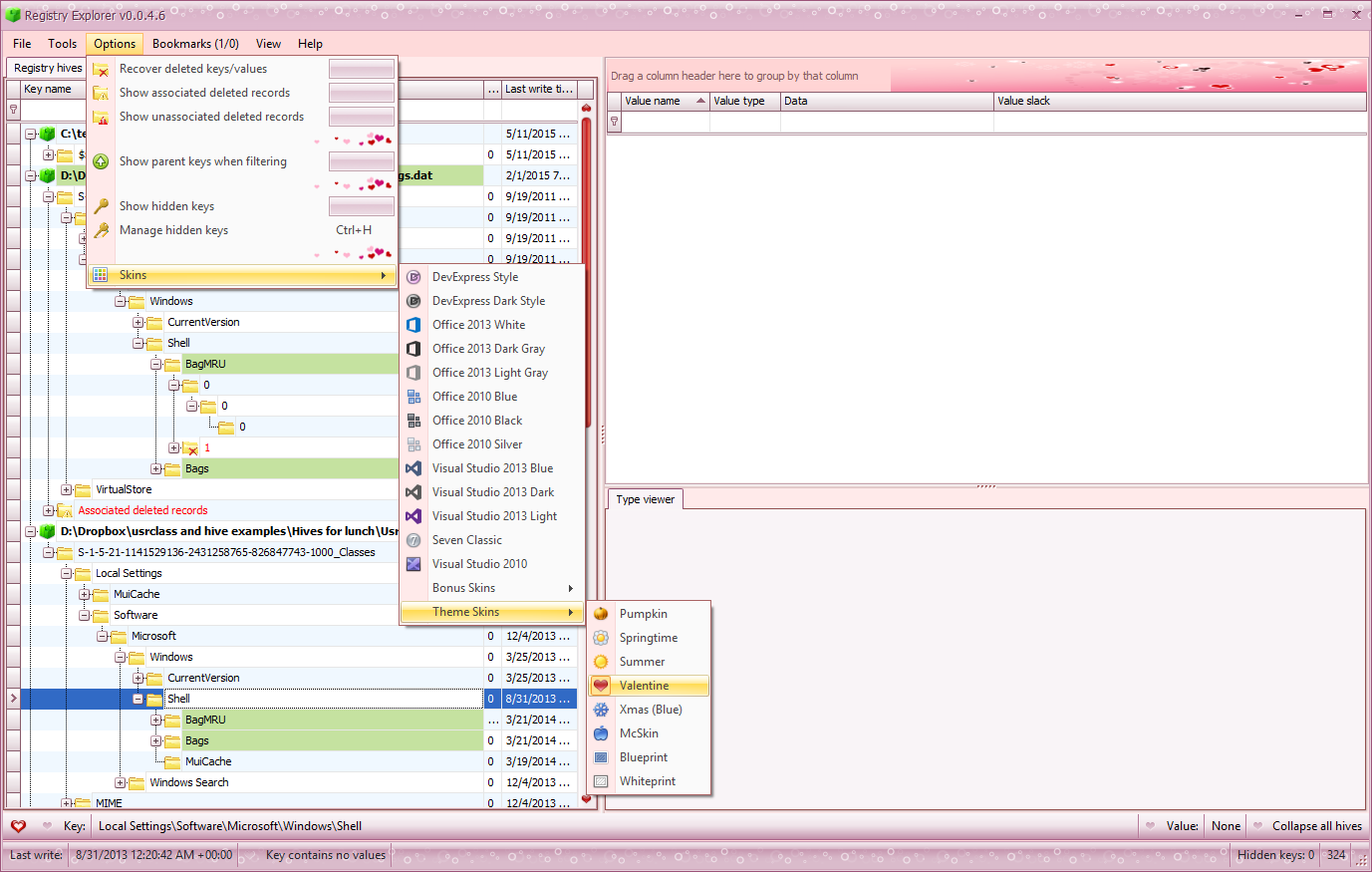Click the Seven Classic skin icon

tap(413, 540)
